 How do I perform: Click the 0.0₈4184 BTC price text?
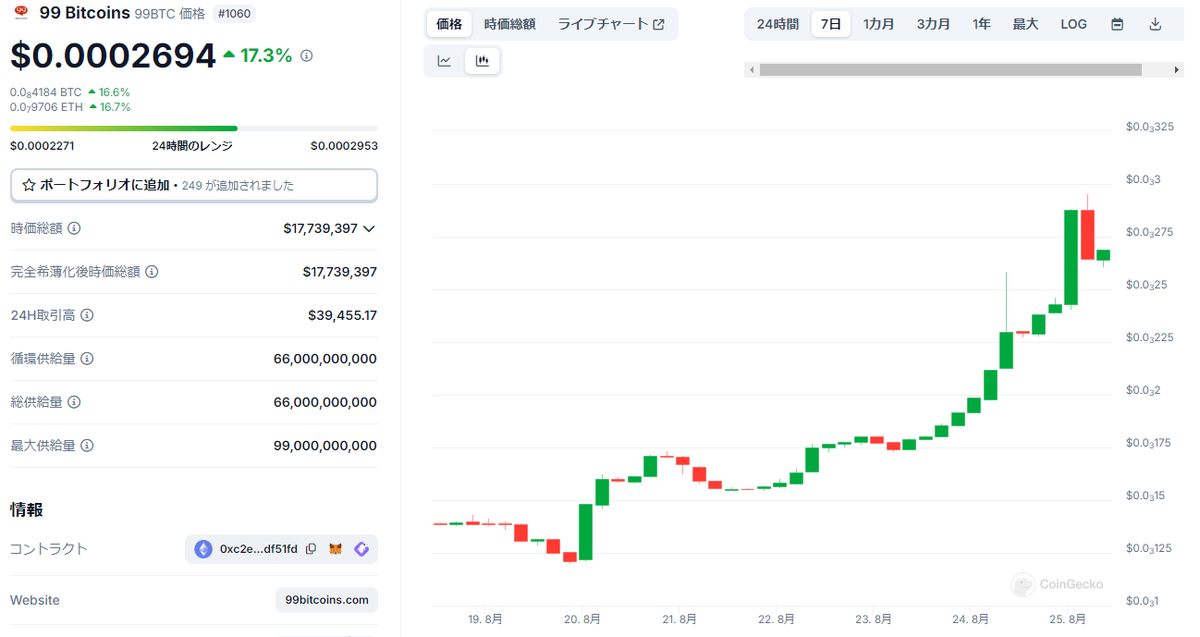click(x=46, y=92)
